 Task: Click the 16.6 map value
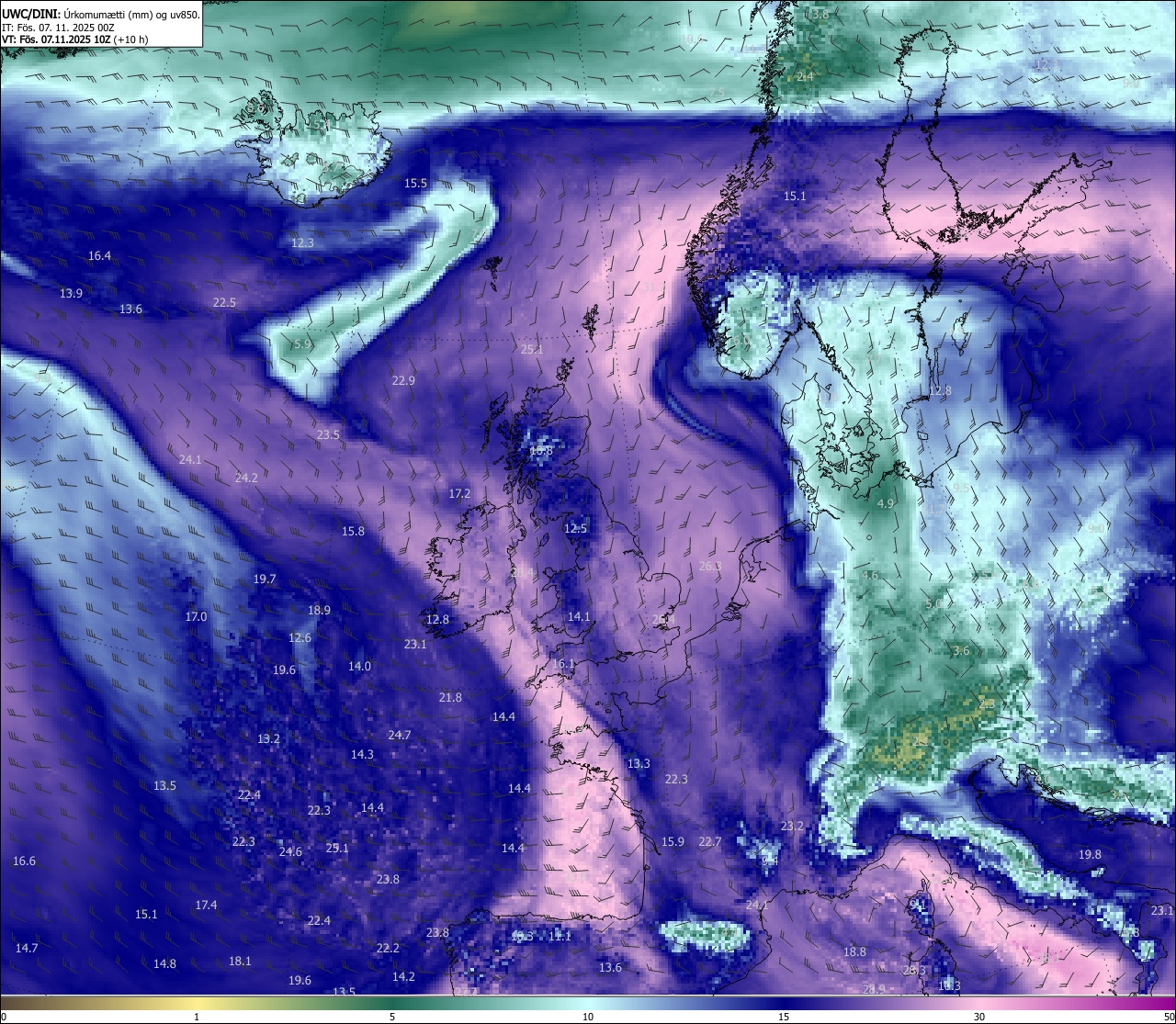point(24,861)
